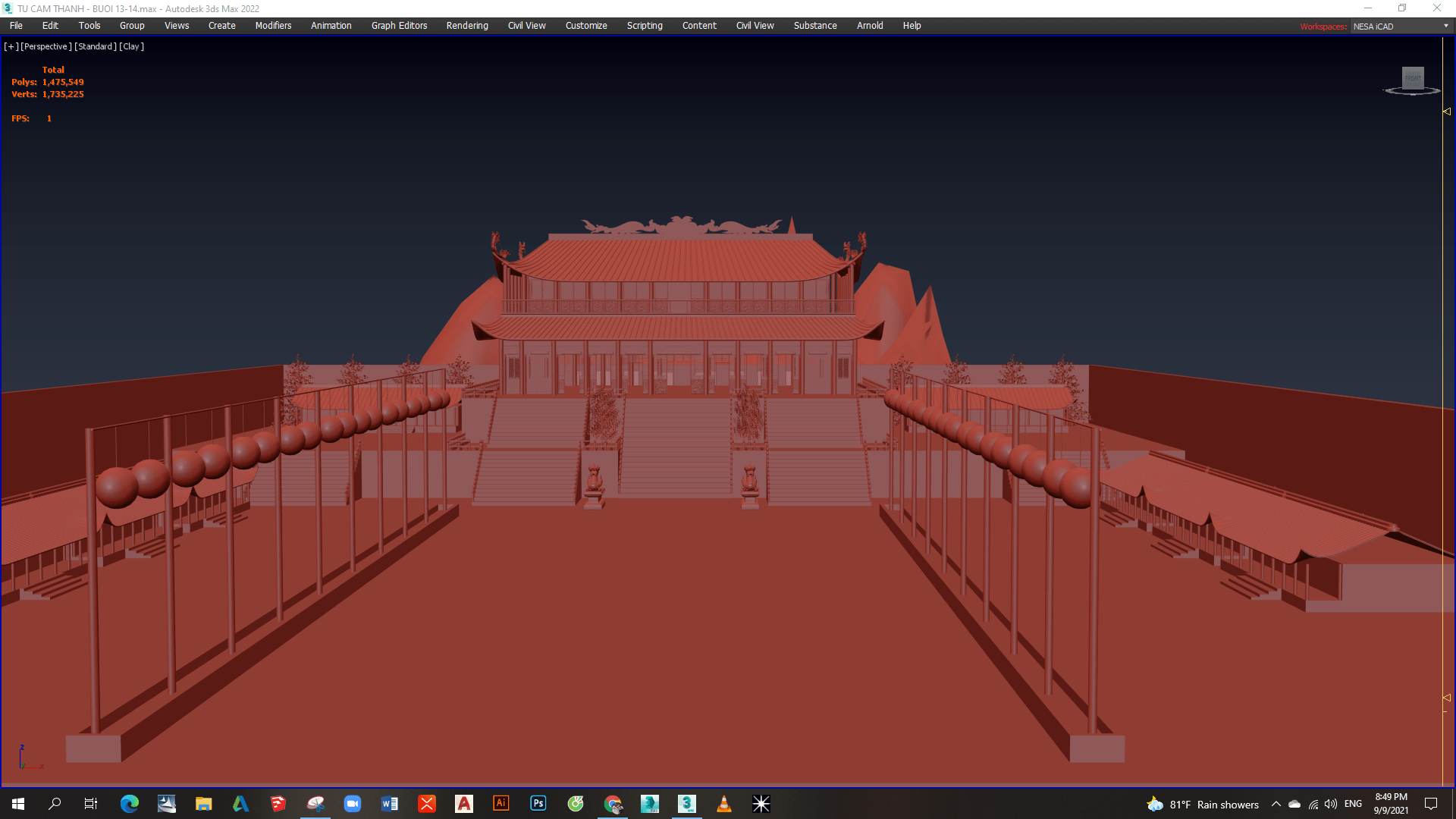Open the Graph Editors menu
The image size is (1456, 819).
tap(399, 26)
